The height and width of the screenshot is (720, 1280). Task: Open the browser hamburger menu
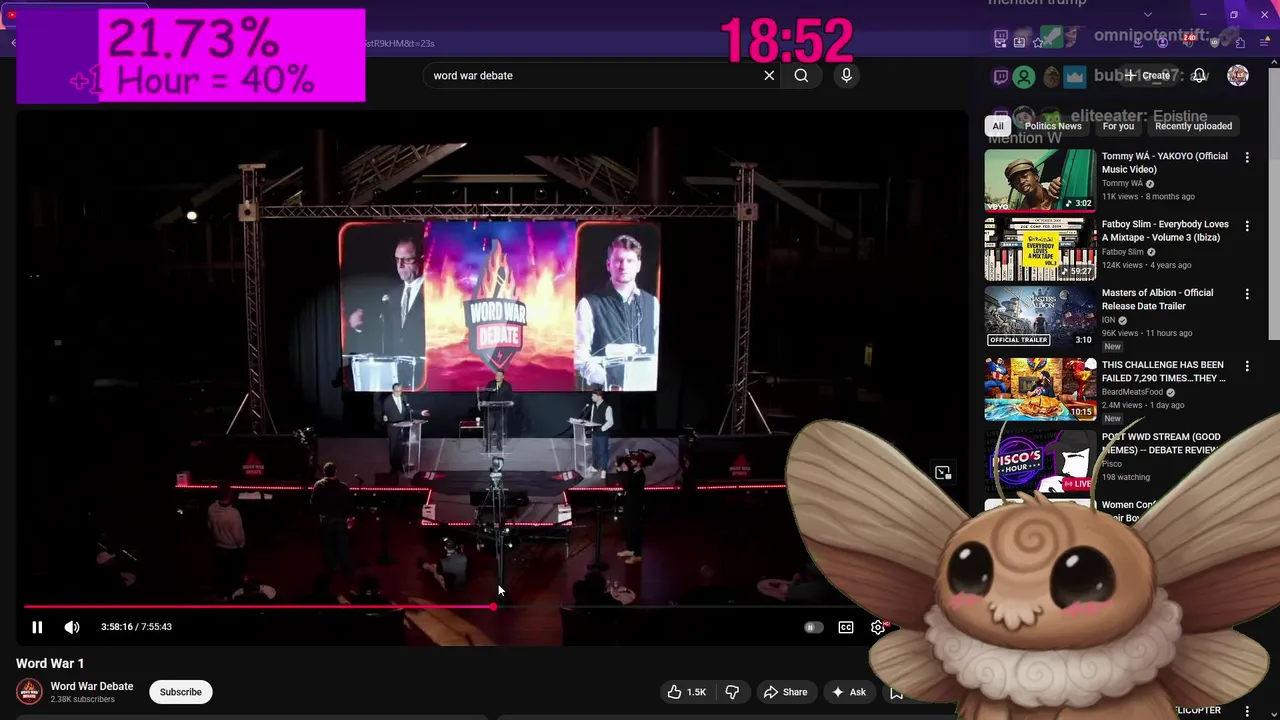point(1263,41)
